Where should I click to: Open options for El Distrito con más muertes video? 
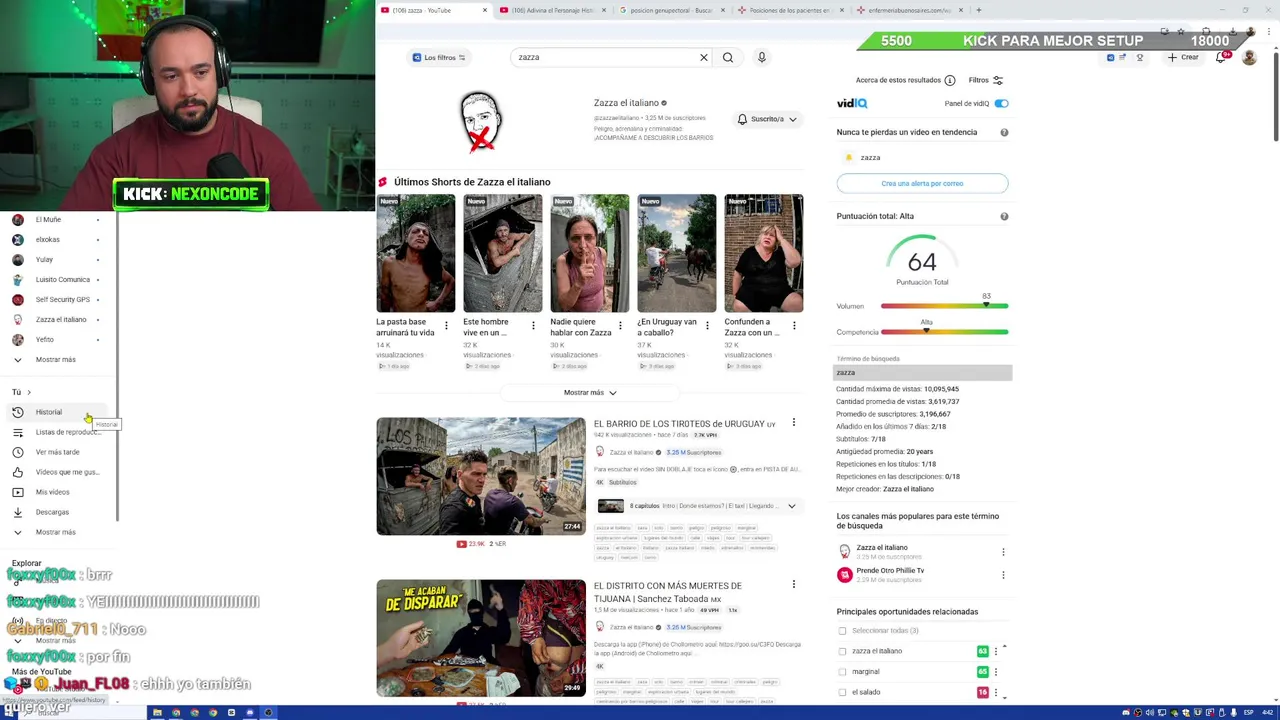click(794, 585)
